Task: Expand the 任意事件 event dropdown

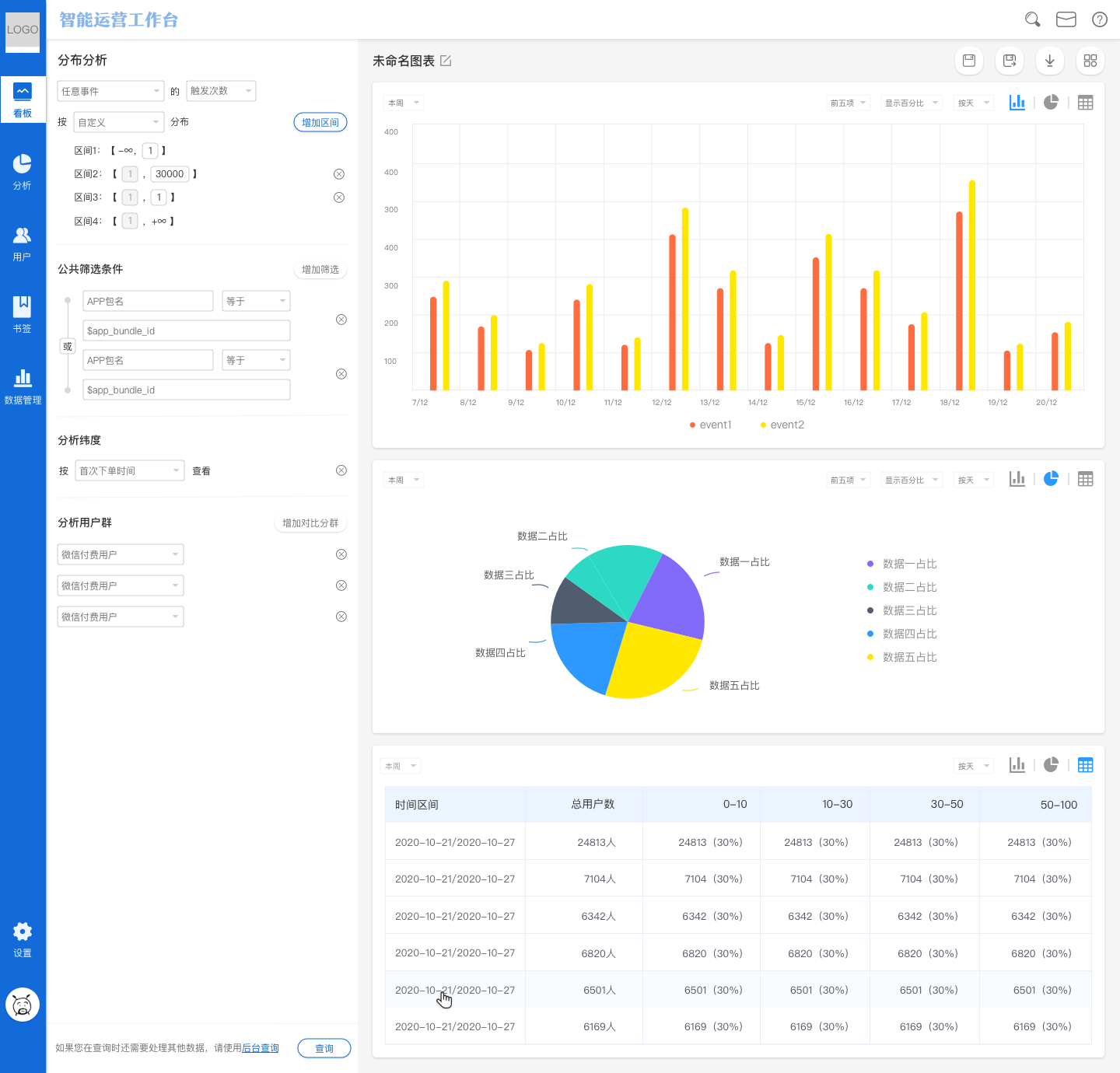Action: (110, 91)
